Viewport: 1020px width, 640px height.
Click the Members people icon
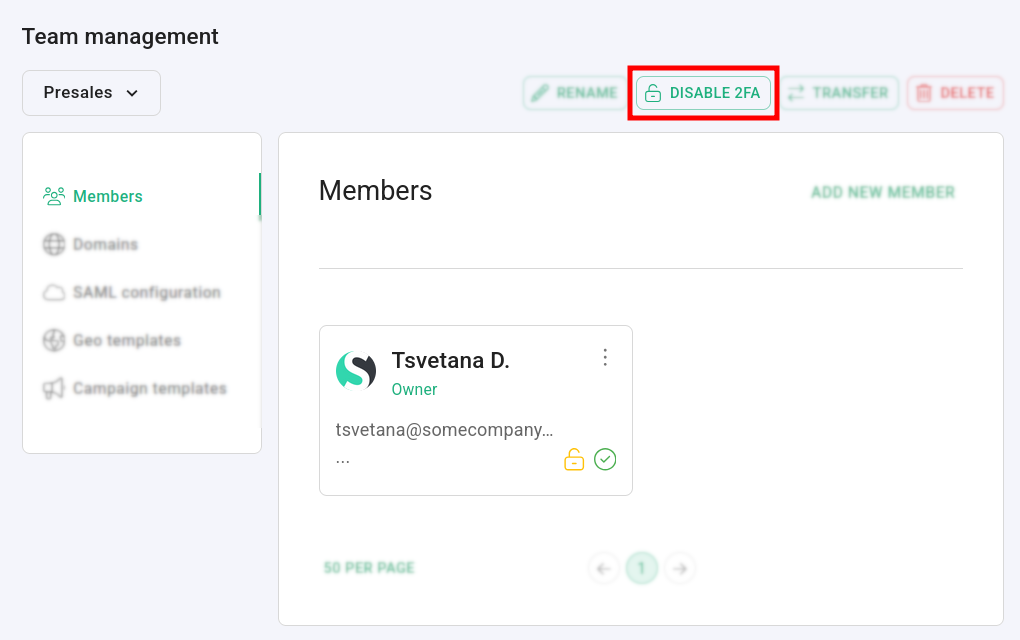point(54,196)
